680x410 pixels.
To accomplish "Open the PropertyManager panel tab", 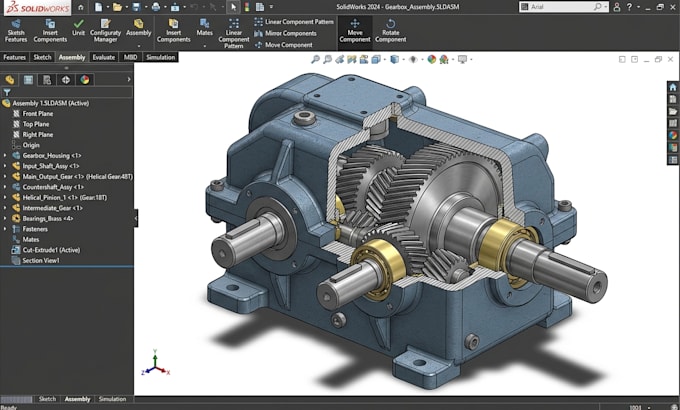I will coord(28,80).
